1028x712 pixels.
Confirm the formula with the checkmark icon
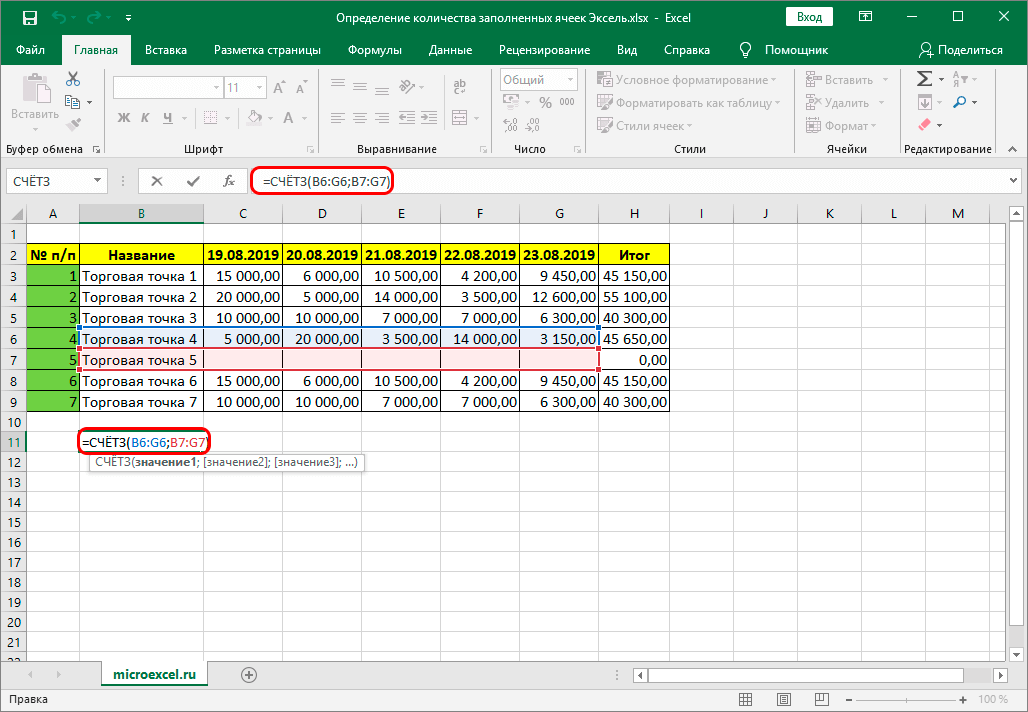coord(193,181)
